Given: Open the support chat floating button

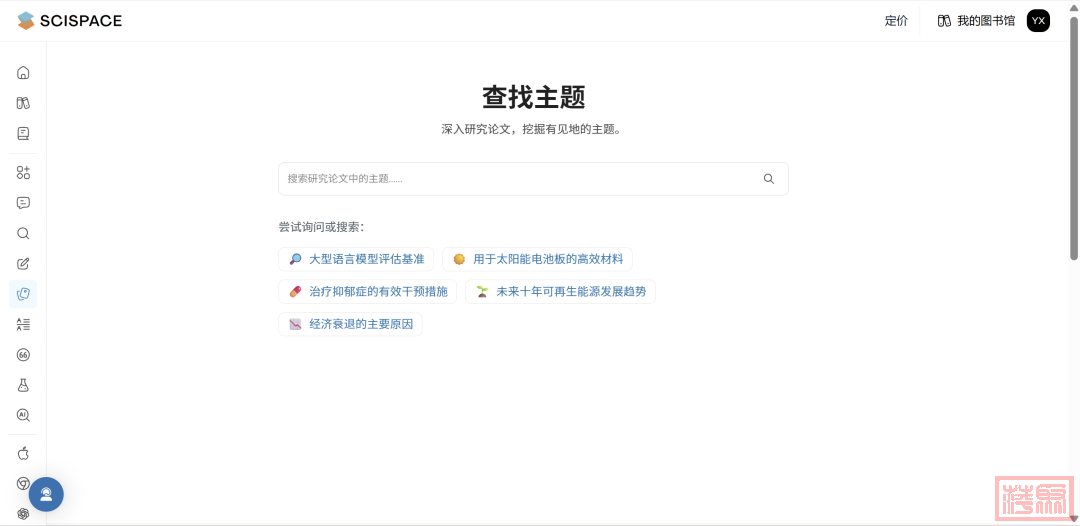Looking at the screenshot, I should pos(46,494).
